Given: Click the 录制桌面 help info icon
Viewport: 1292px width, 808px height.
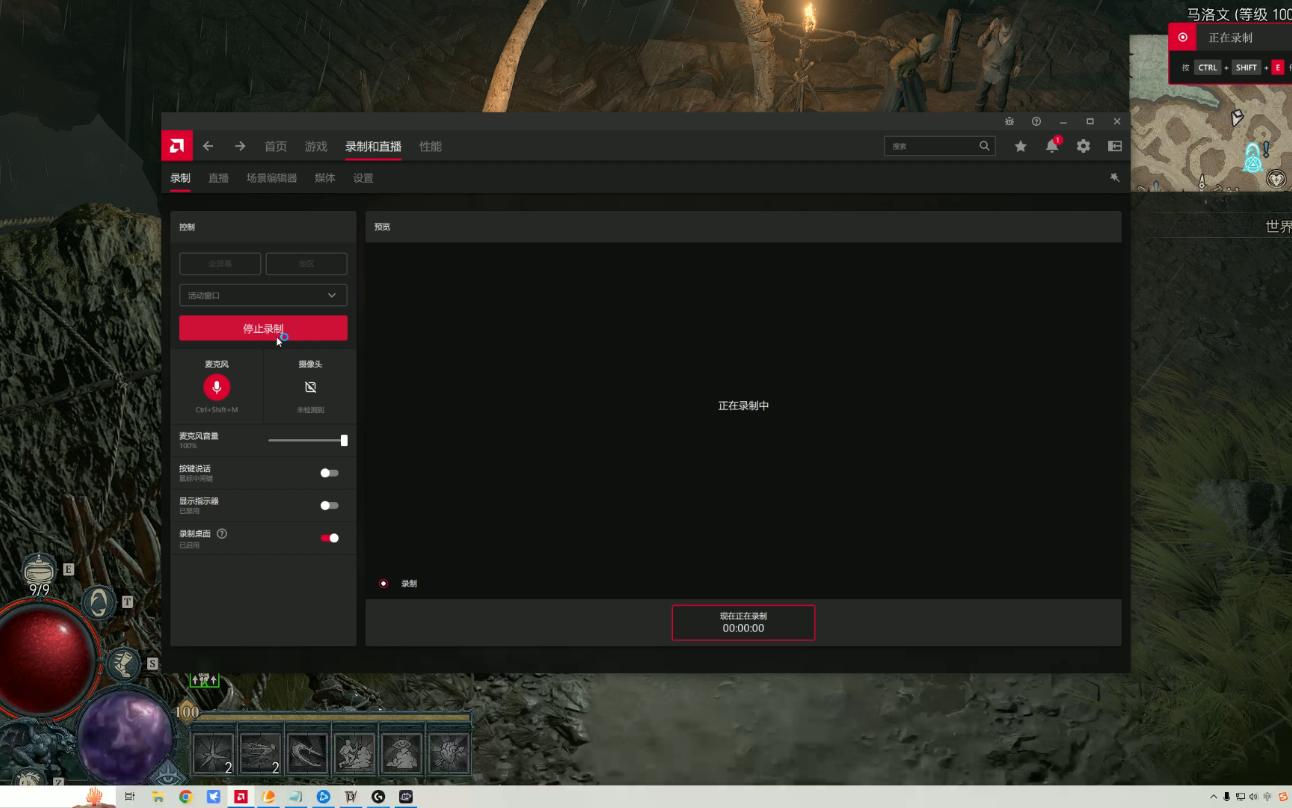Looking at the screenshot, I should pyautogui.click(x=222, y=534).
